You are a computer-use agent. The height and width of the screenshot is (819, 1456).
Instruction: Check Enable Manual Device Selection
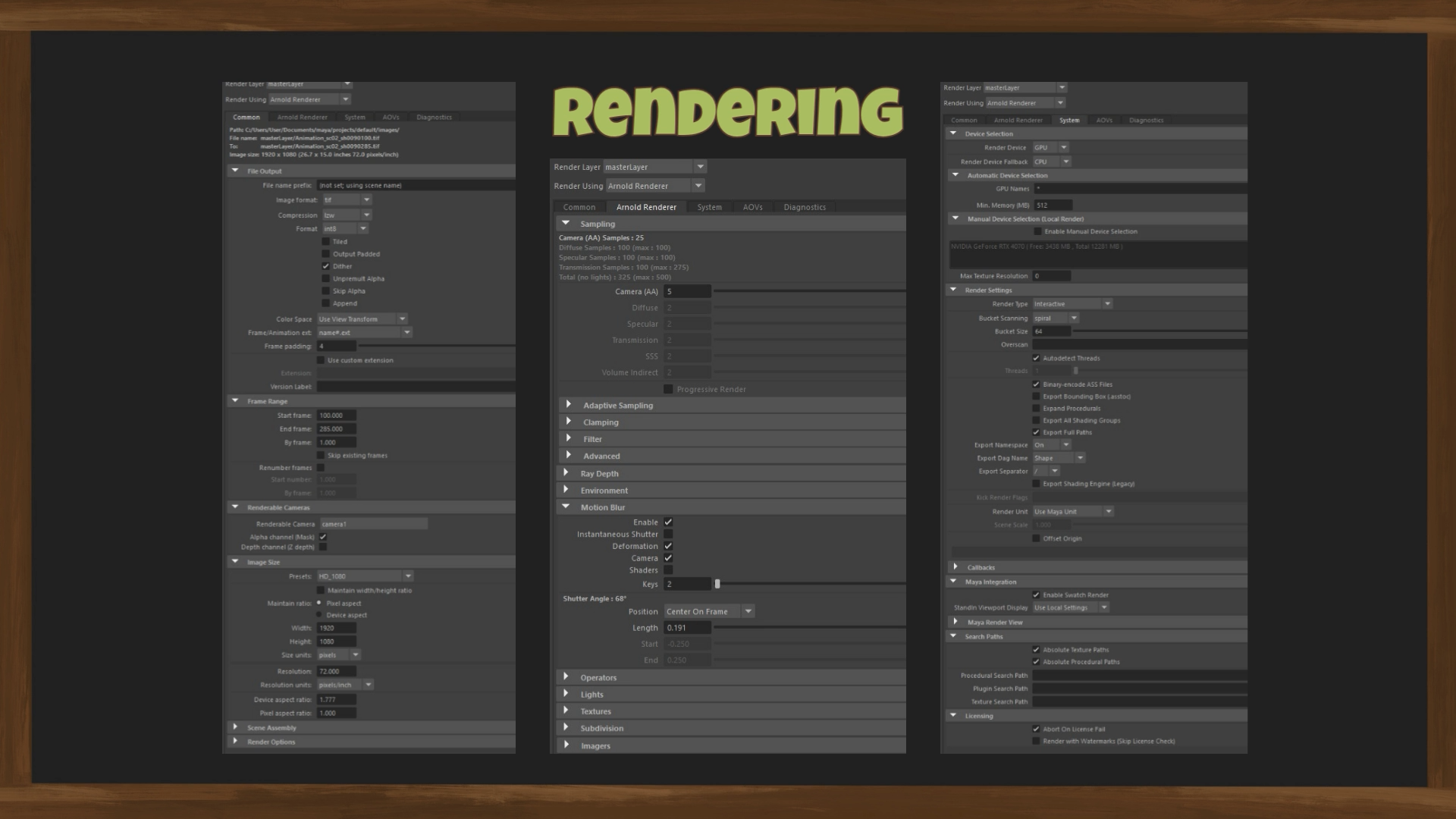[x=1037, y=231]
